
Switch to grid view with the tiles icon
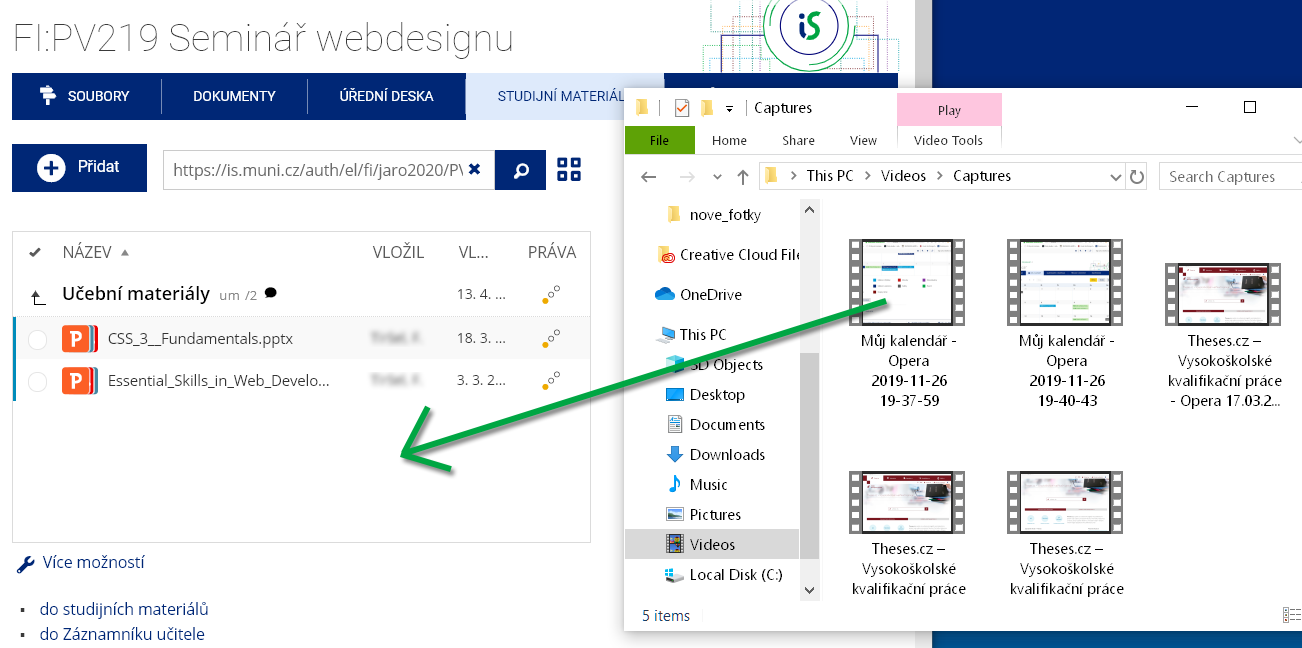[569, 170]
